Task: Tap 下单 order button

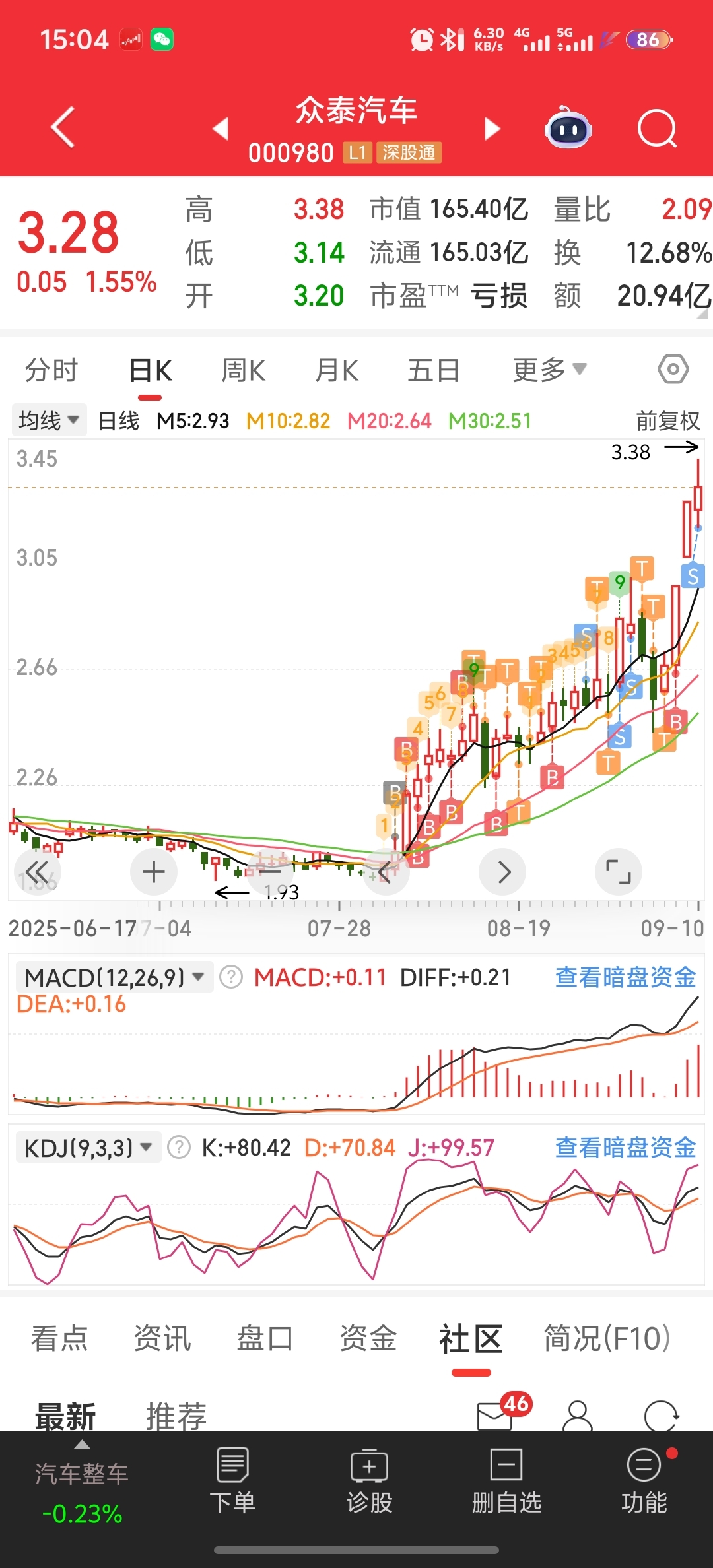Action: [x=232, y=1481]
